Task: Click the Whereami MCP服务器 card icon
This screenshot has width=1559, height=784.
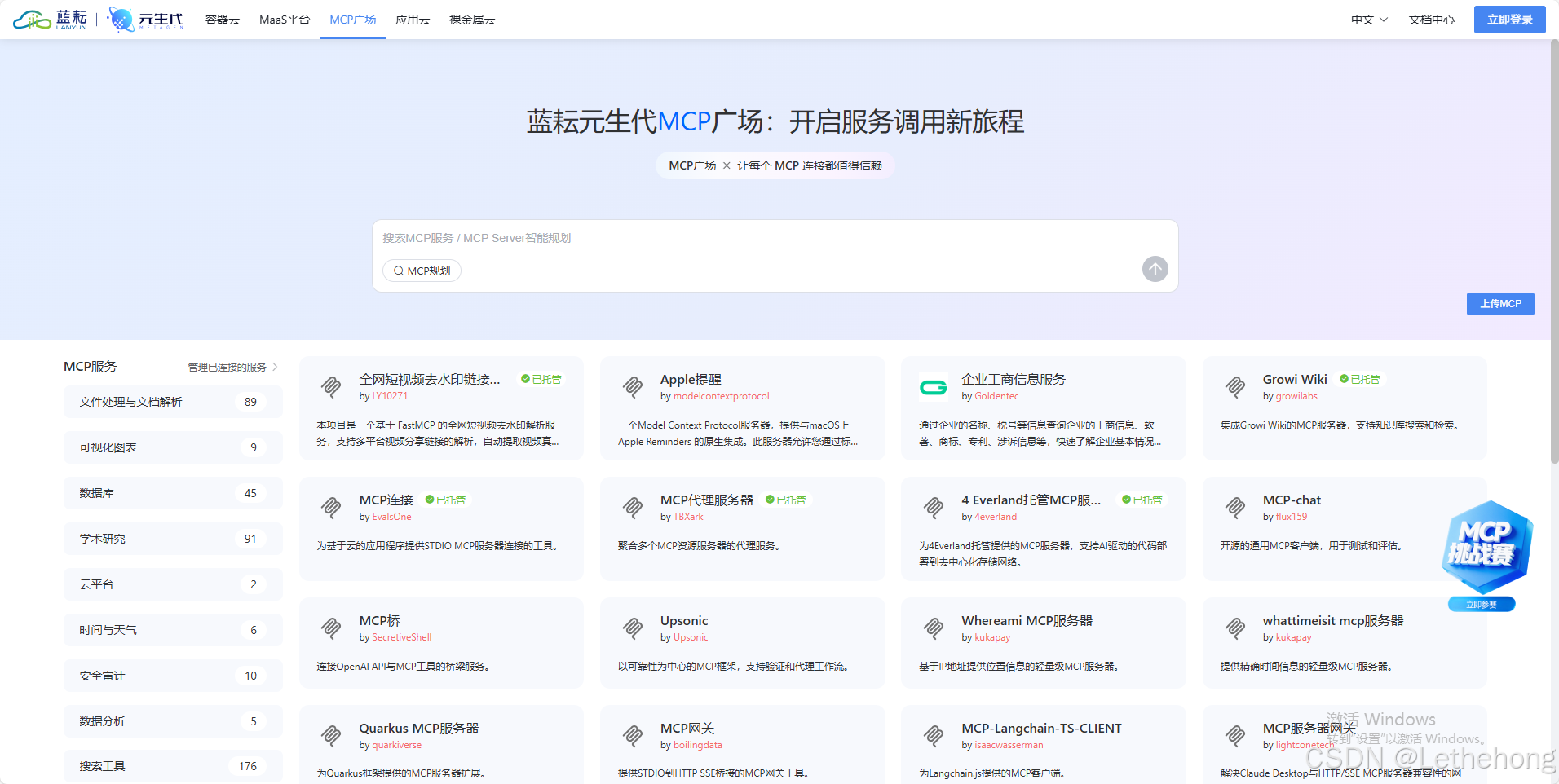Action: [x=934, y=628]
